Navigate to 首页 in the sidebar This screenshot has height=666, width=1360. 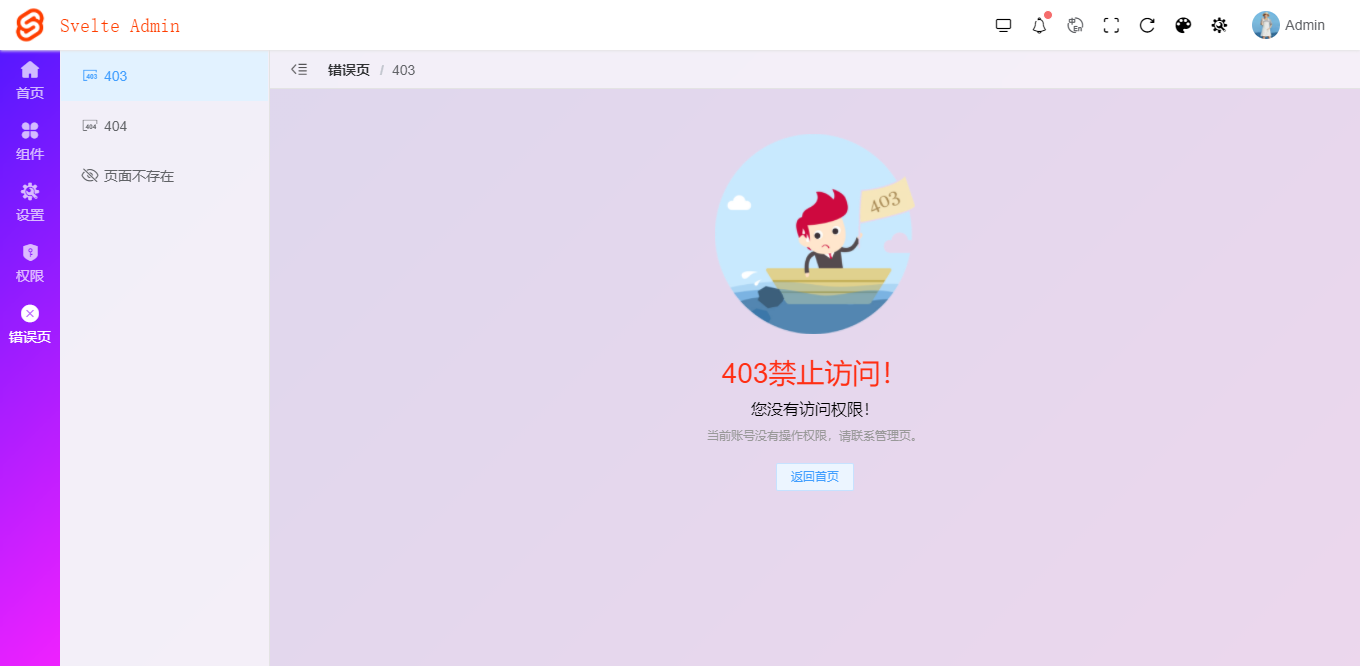(x=29, y=80)
